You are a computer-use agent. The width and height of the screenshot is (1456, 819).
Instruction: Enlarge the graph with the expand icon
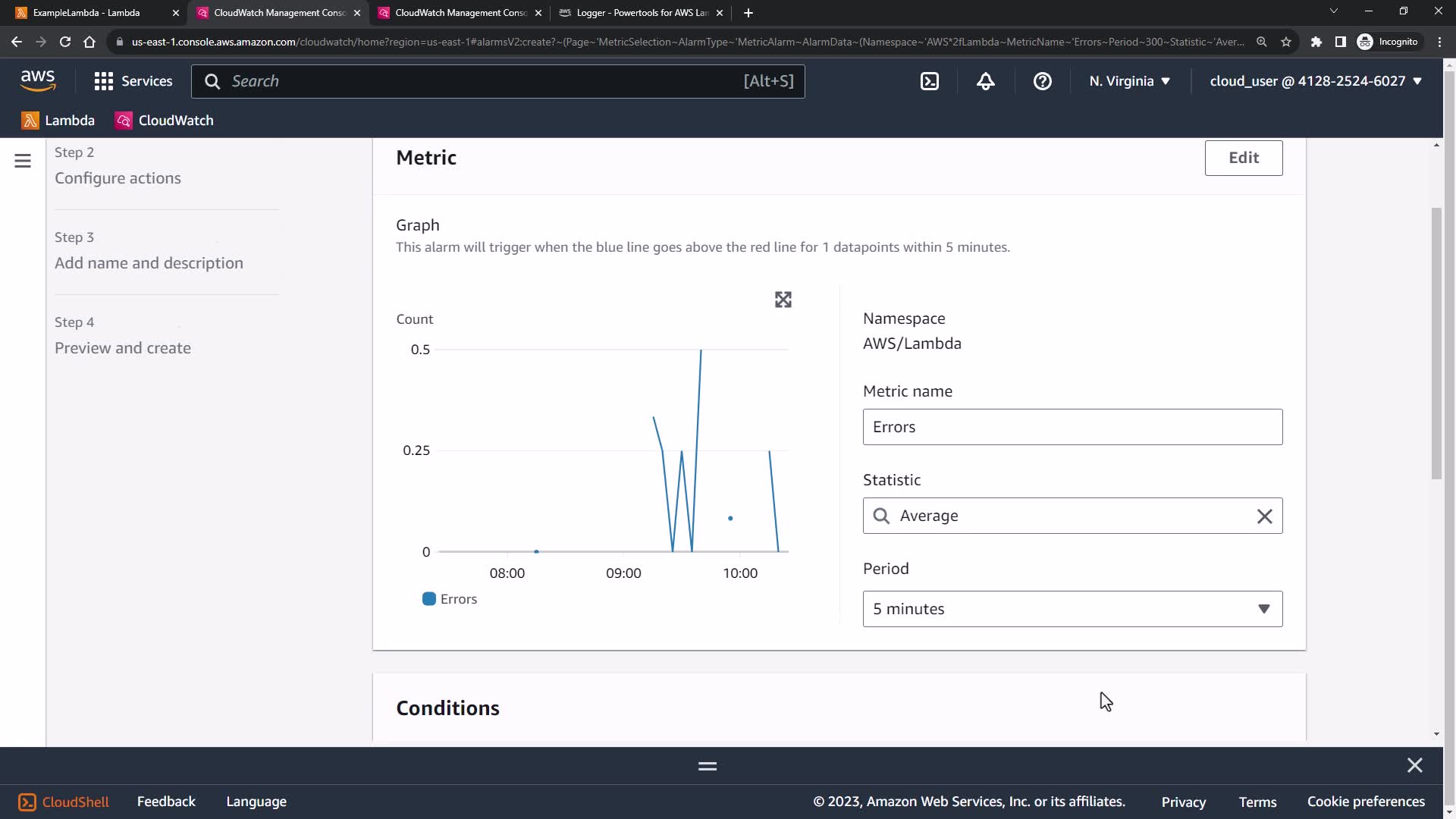point(783,300)
